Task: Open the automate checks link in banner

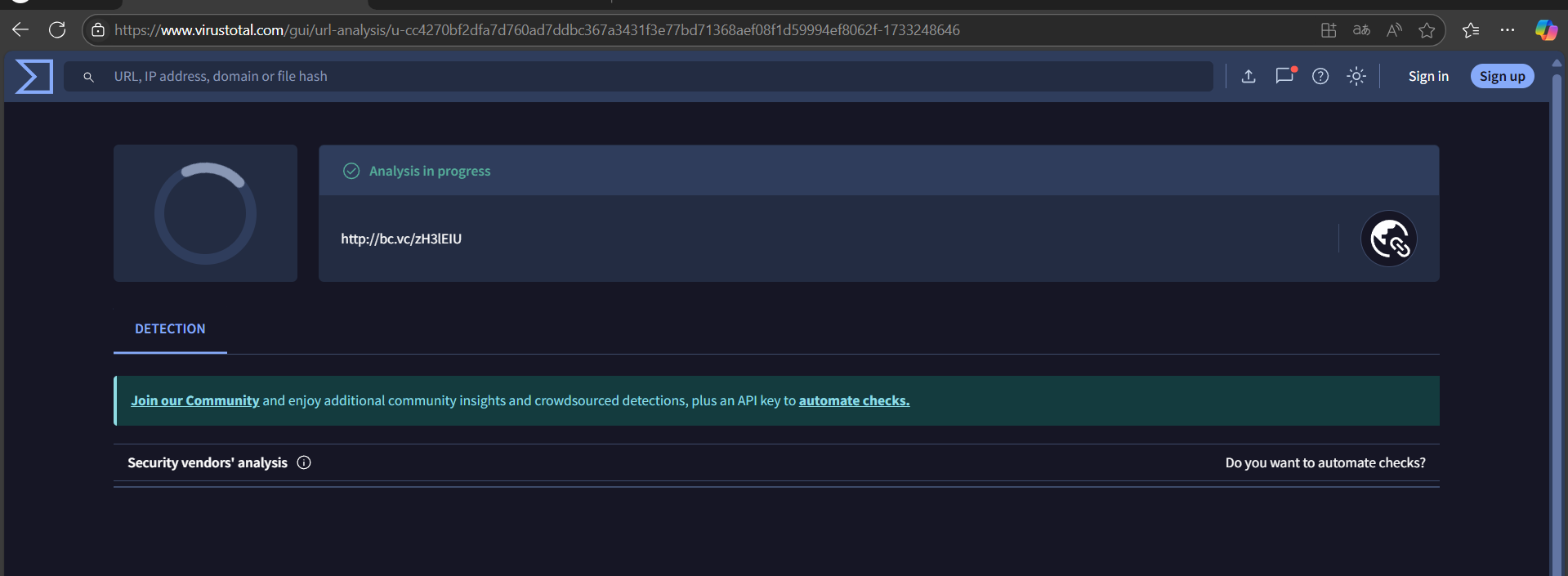Action: 854,400
